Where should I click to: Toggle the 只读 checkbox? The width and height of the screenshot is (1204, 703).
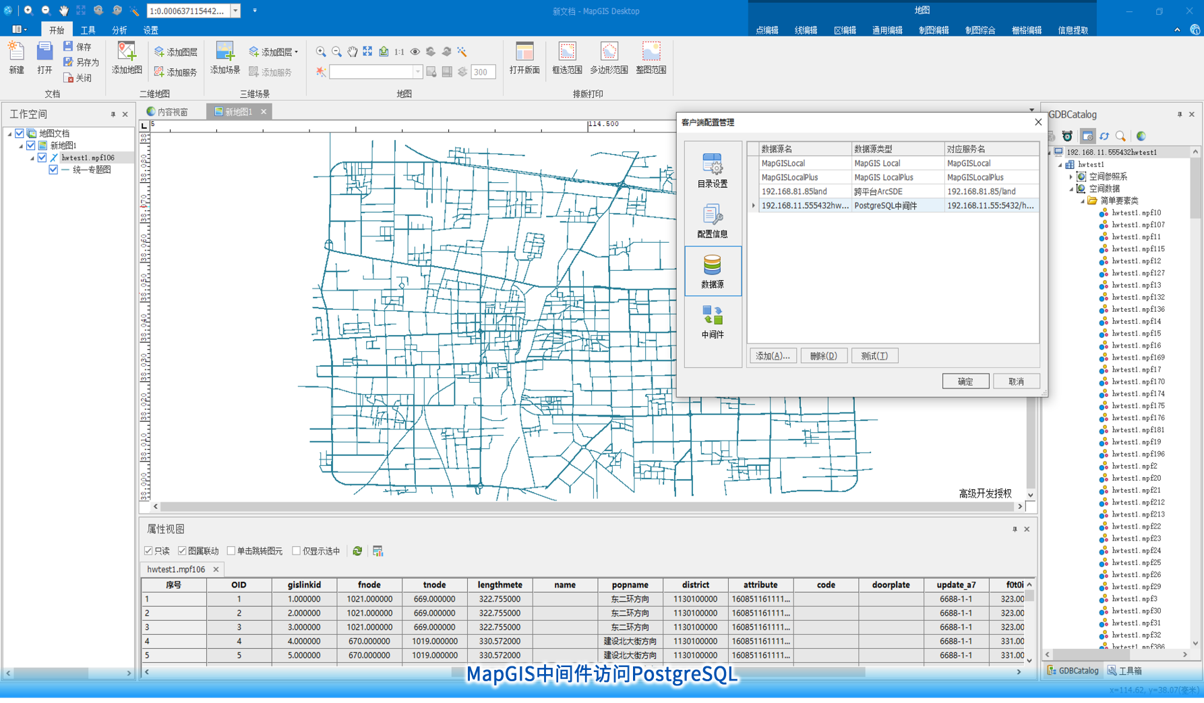(x=149, y=551)
